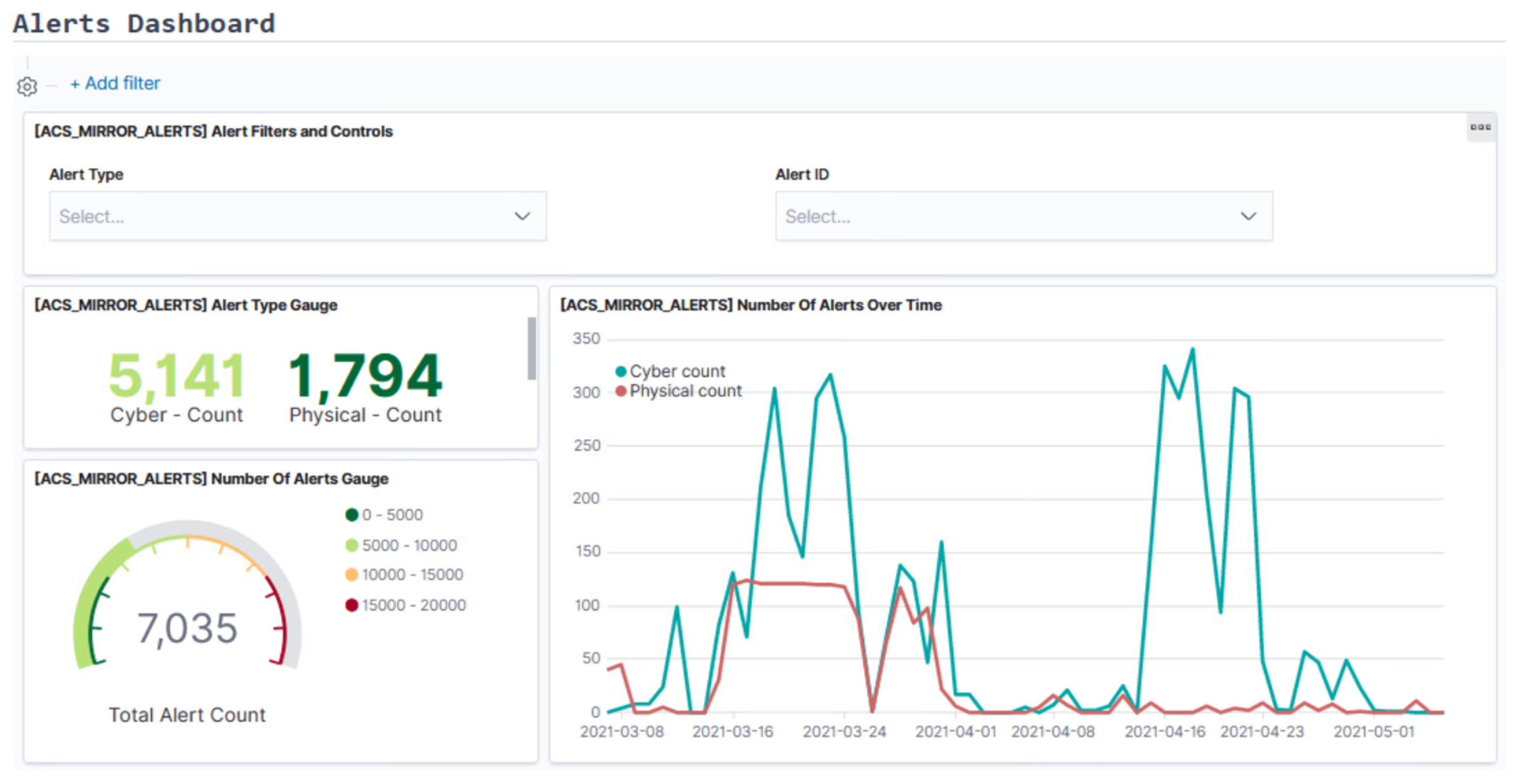Select the 15000 - 20000 legend dot
Screen dimensions: 1515x784
tap(352, 605)
